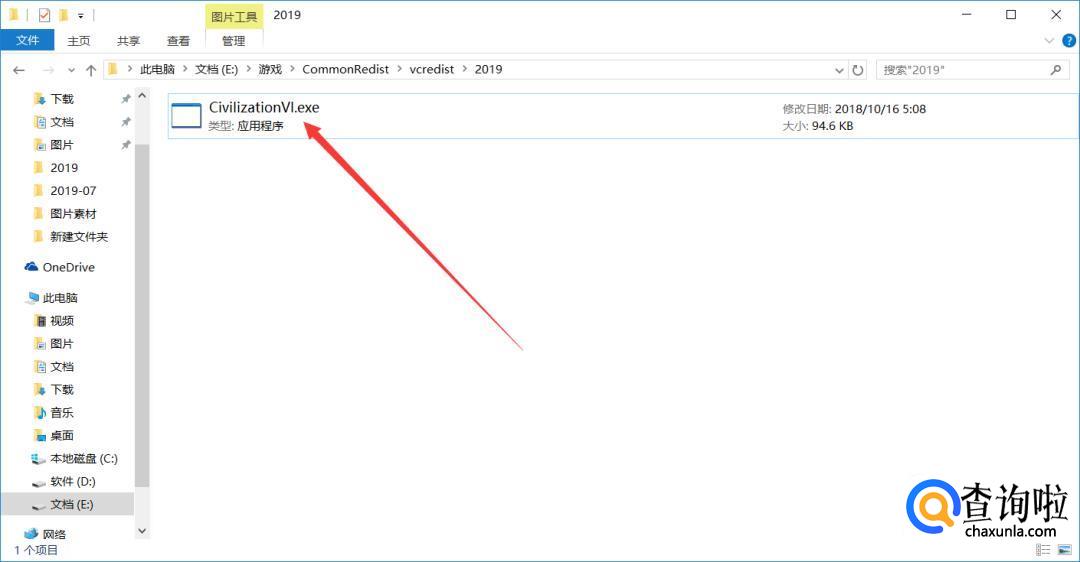The height and width of the screenshot is (562, 1080).
Task: Switch to the 共享 ribbon tab
Action: 128,41
